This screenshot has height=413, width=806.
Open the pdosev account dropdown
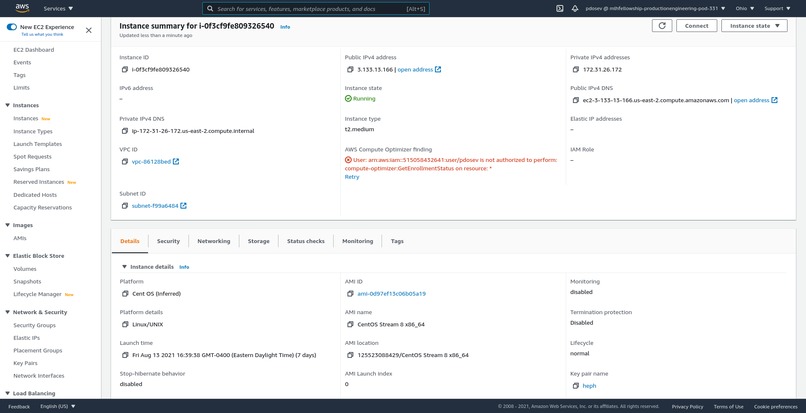point(655,9)
